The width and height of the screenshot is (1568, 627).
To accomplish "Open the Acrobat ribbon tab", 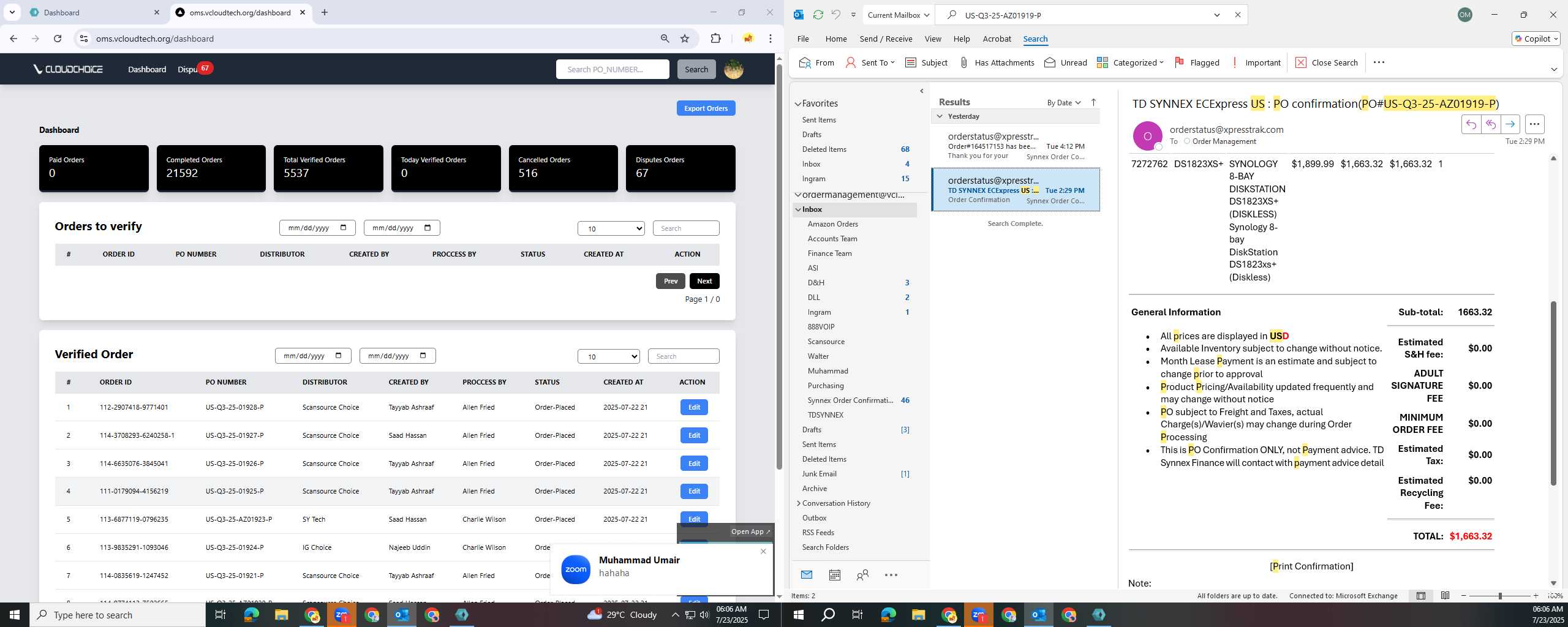I will coord(997,39).
